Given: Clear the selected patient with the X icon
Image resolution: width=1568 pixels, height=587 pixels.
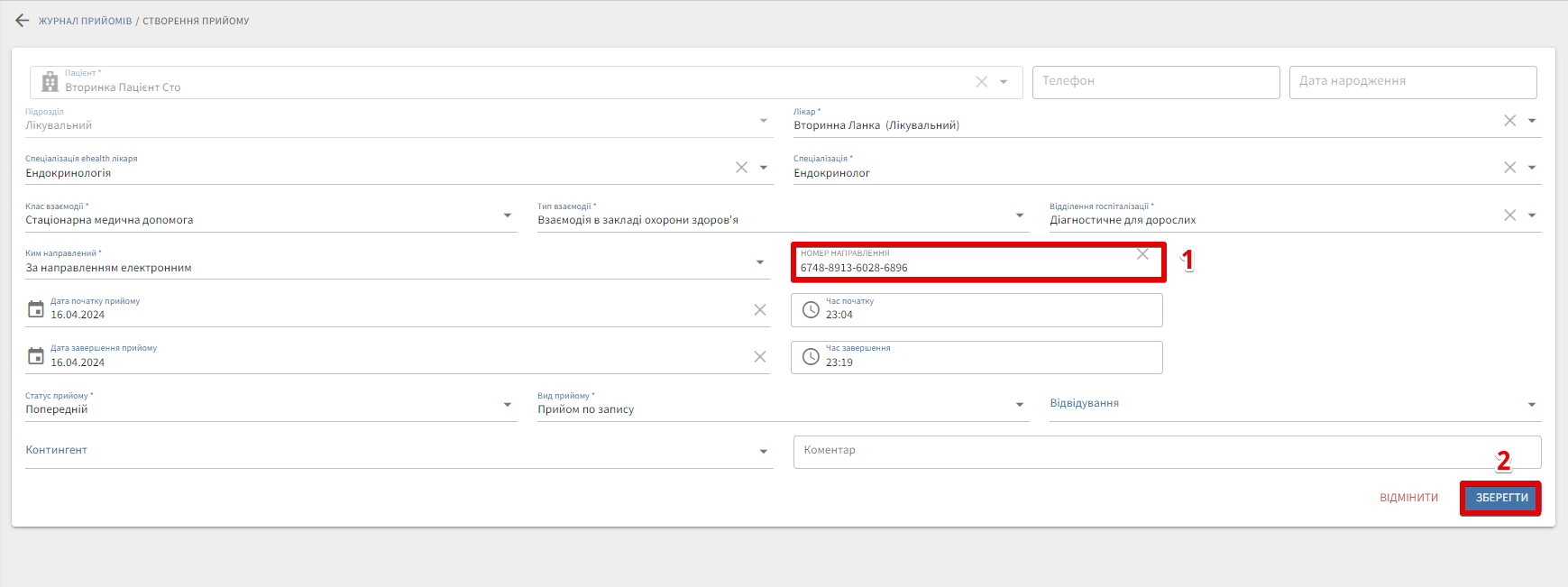Looking at the screenshot, I should (981, 82).
